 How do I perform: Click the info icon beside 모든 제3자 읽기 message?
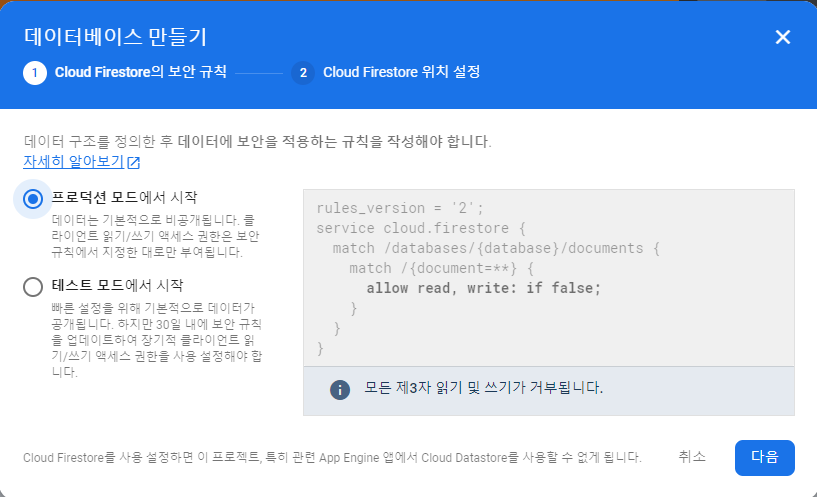340,389
